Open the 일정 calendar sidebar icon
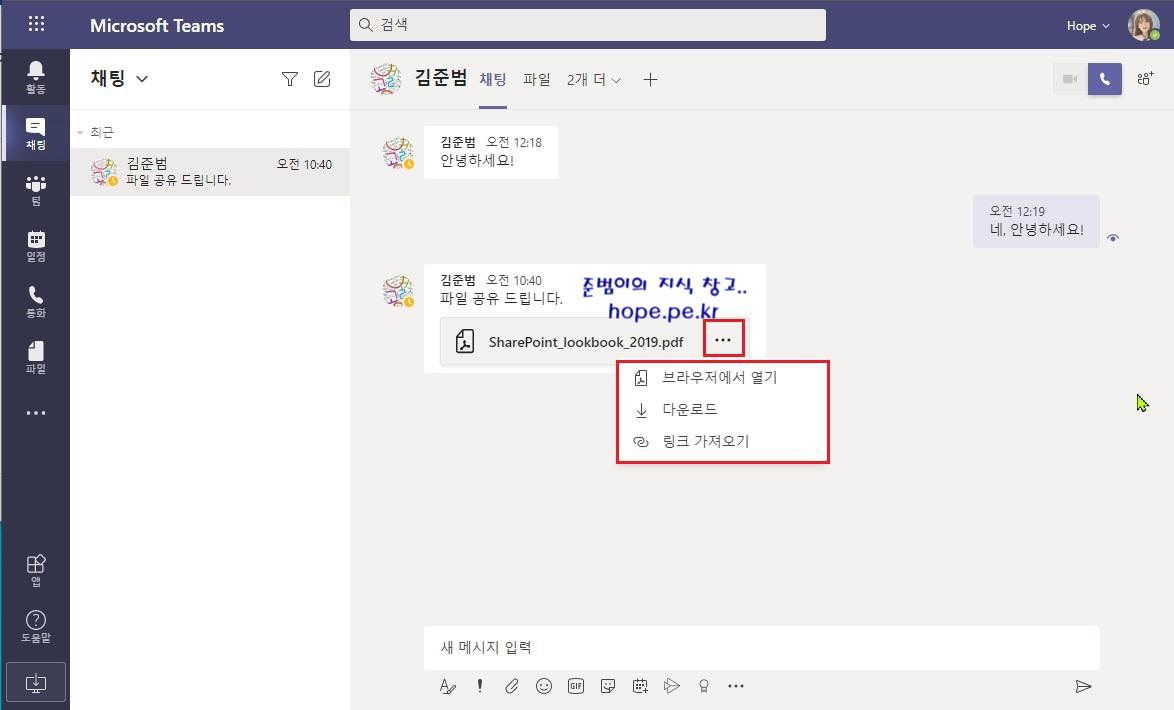This screenshot has height=710, width=1174. 36,246
